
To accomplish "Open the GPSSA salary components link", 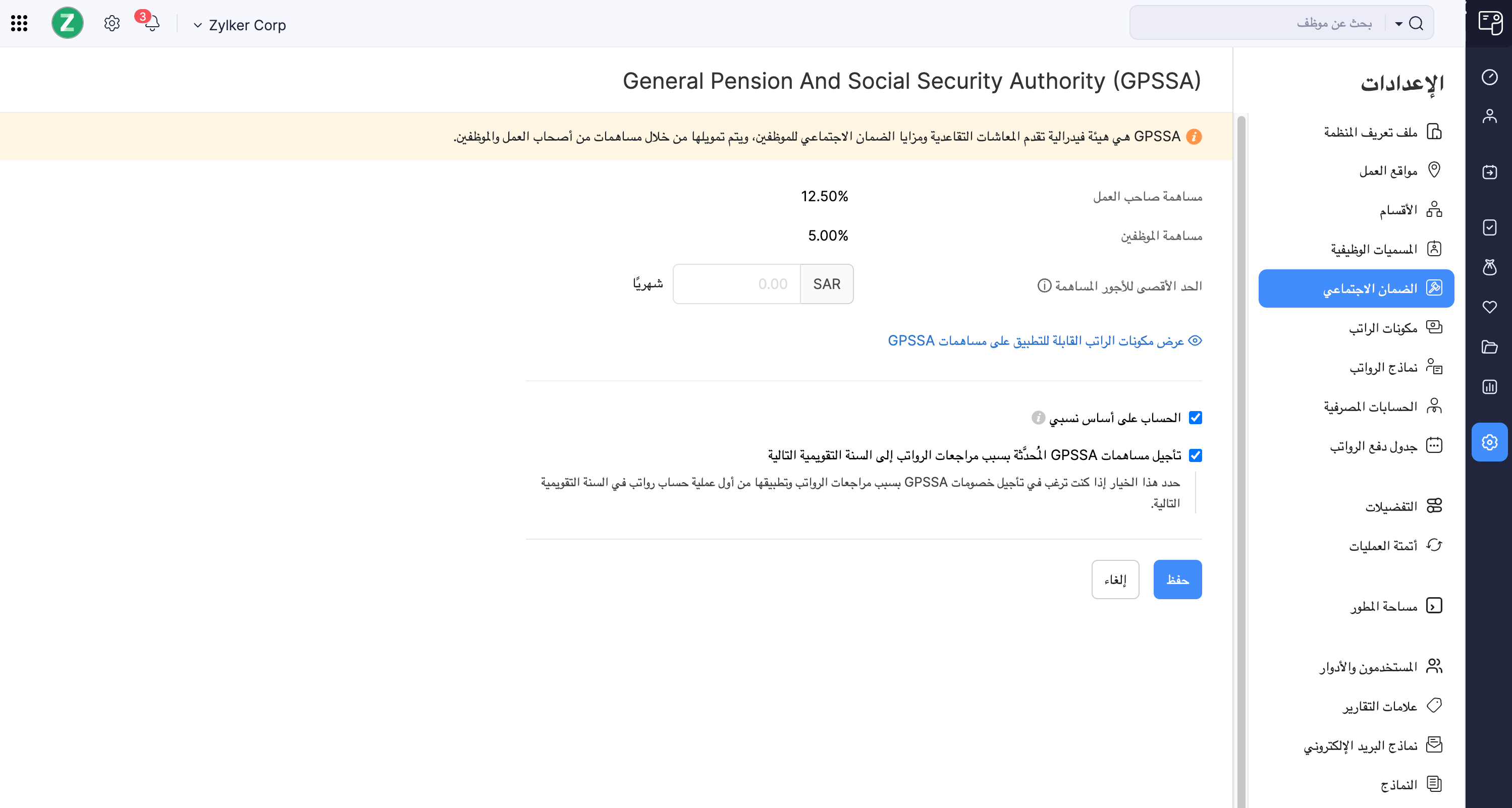I will pos(1042,340).
